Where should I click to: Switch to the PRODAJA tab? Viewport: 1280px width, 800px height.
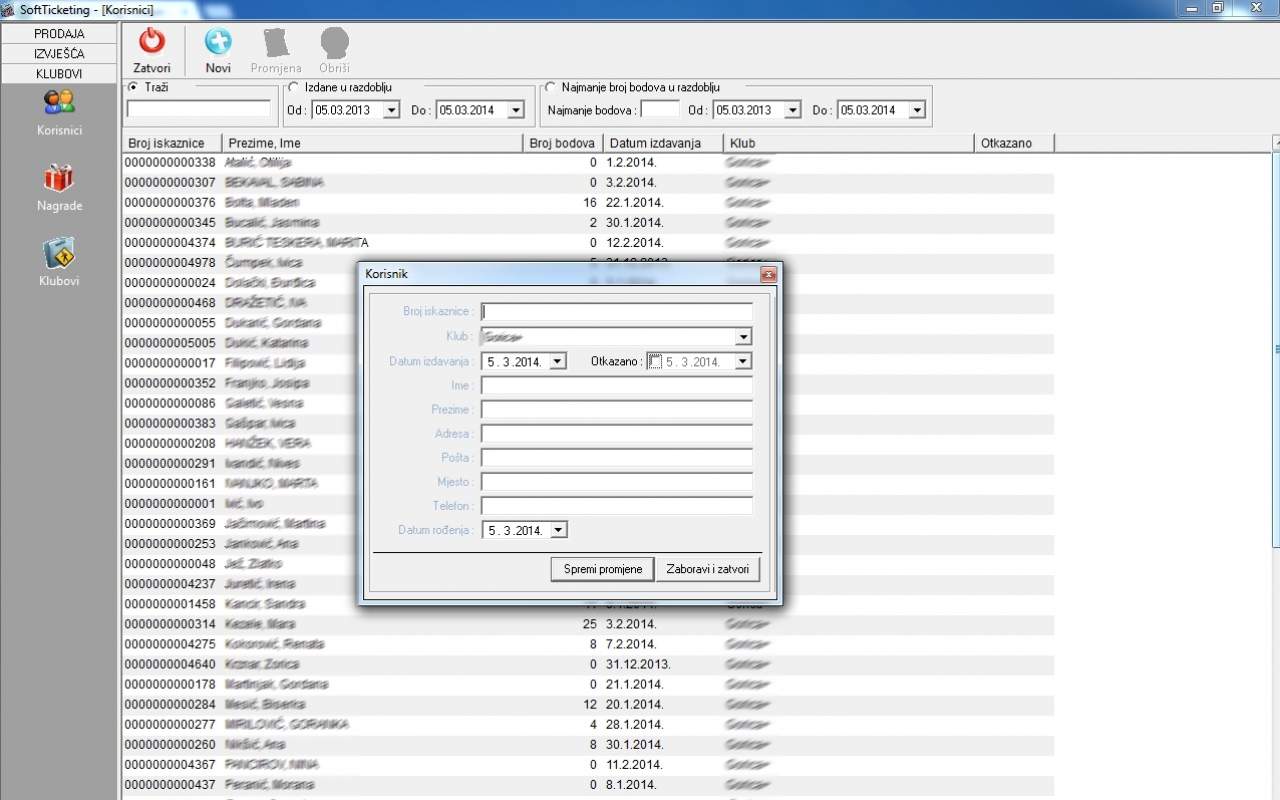(59, 34)
